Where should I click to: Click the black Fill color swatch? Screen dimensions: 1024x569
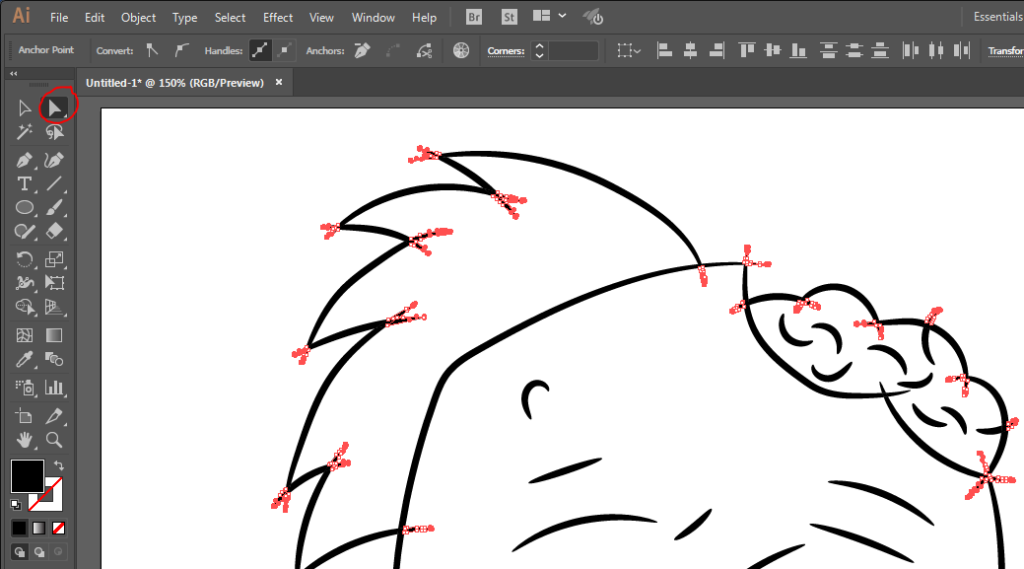pyautogui.click(x=27, y=476)
